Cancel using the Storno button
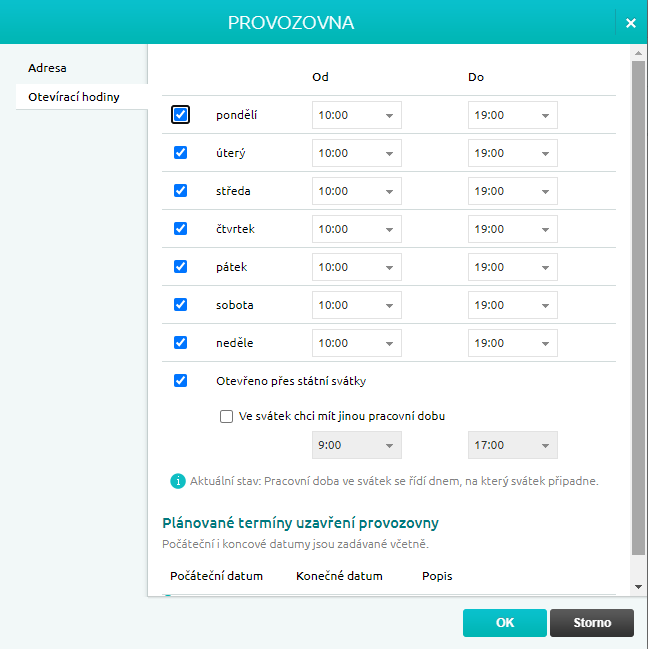648x649 pixels. pyautogui.click(x=592, y=623)
